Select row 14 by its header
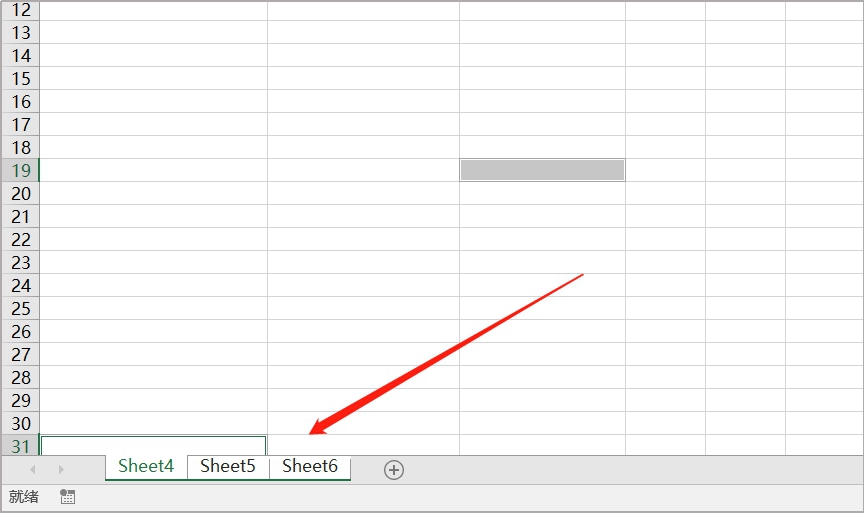The image size is (864, 513). tap(20, 55)
